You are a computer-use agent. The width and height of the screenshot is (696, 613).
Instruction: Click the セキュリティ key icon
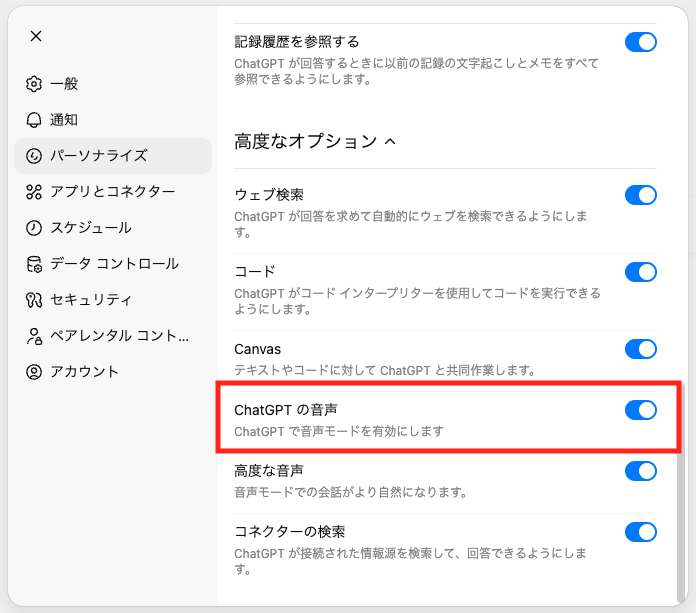(x=34, y=300)
